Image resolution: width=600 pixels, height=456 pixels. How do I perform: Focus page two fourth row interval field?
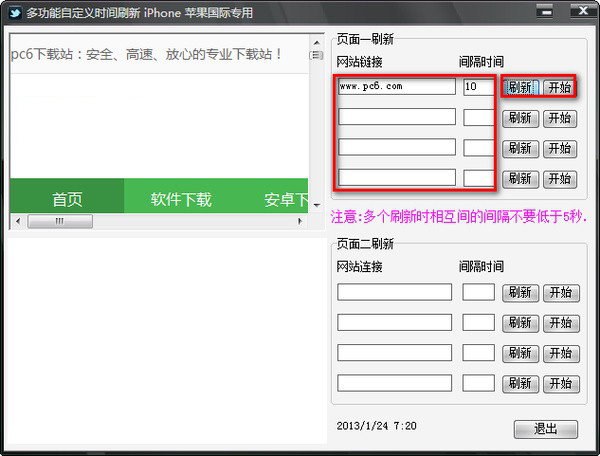pyautogui.click(x=478, y=383)
